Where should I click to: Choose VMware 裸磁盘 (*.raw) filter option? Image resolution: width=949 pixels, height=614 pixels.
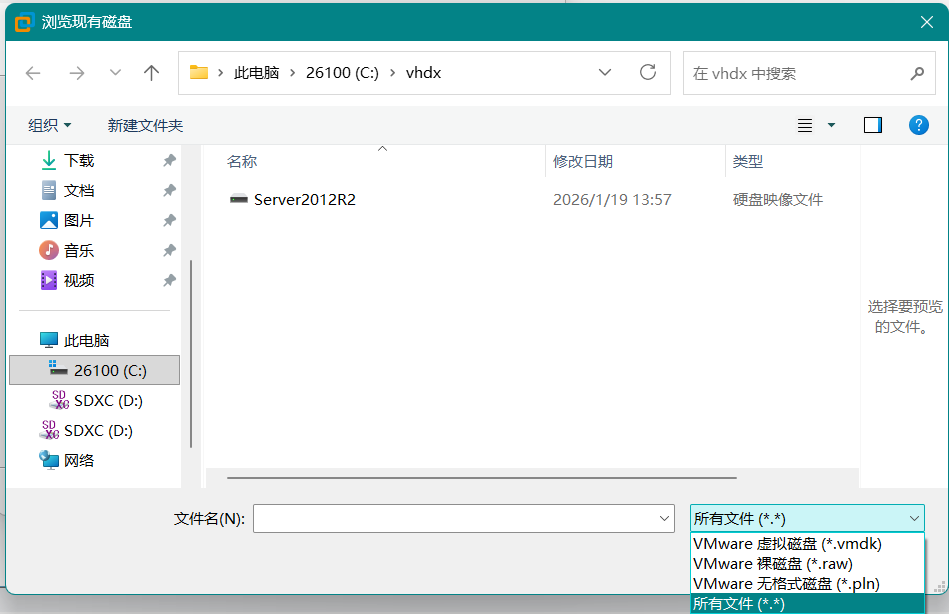[x=772, y=564]
